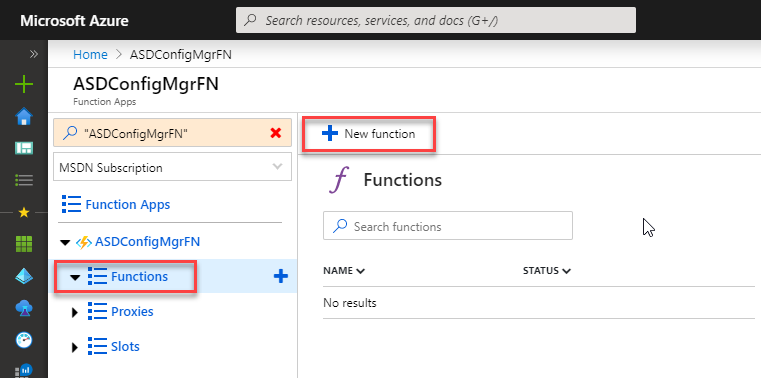
Task: Open All services list icon
Action: (24, 181)
